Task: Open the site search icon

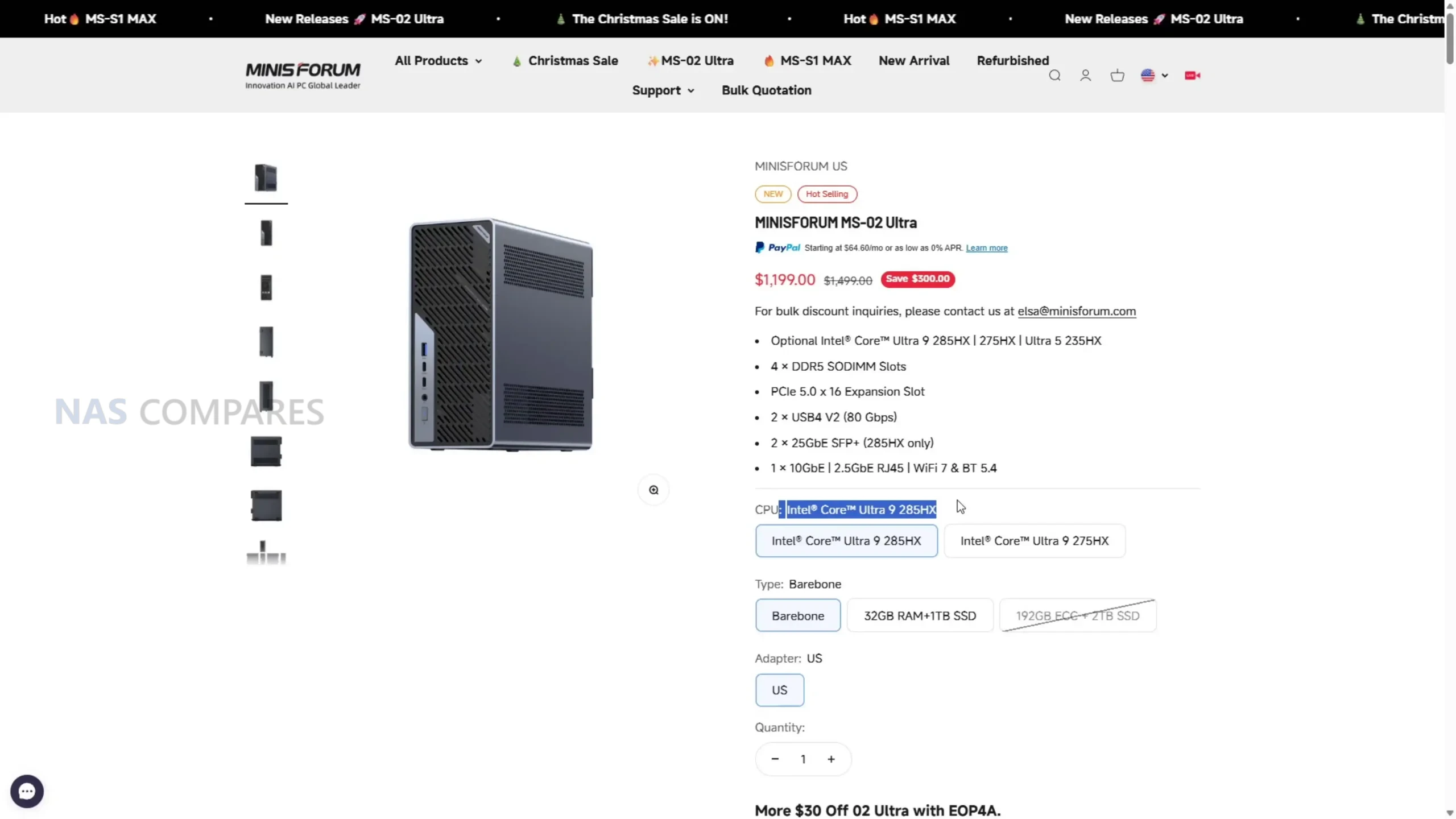Action: (x=1054, y=76)
